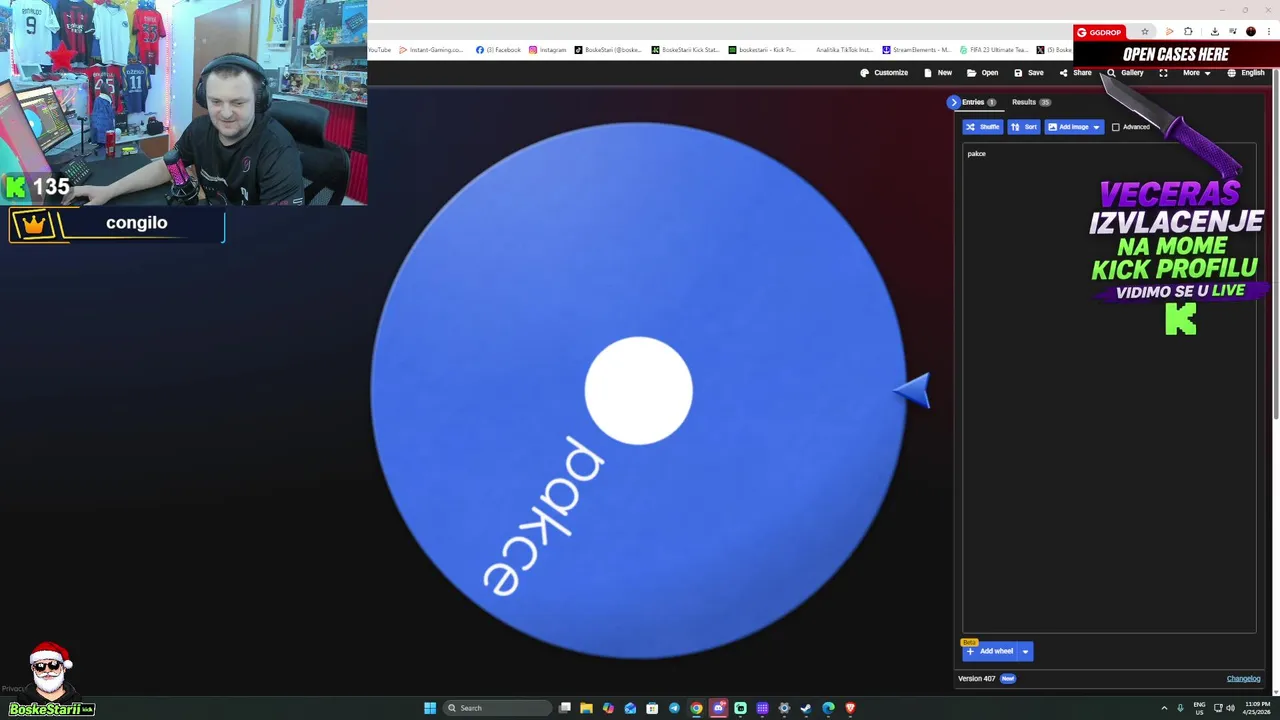Switch ENG US input language
Image resolution: width=1280 pixels, height=720 pixels.
click(x=1199, y=708)
